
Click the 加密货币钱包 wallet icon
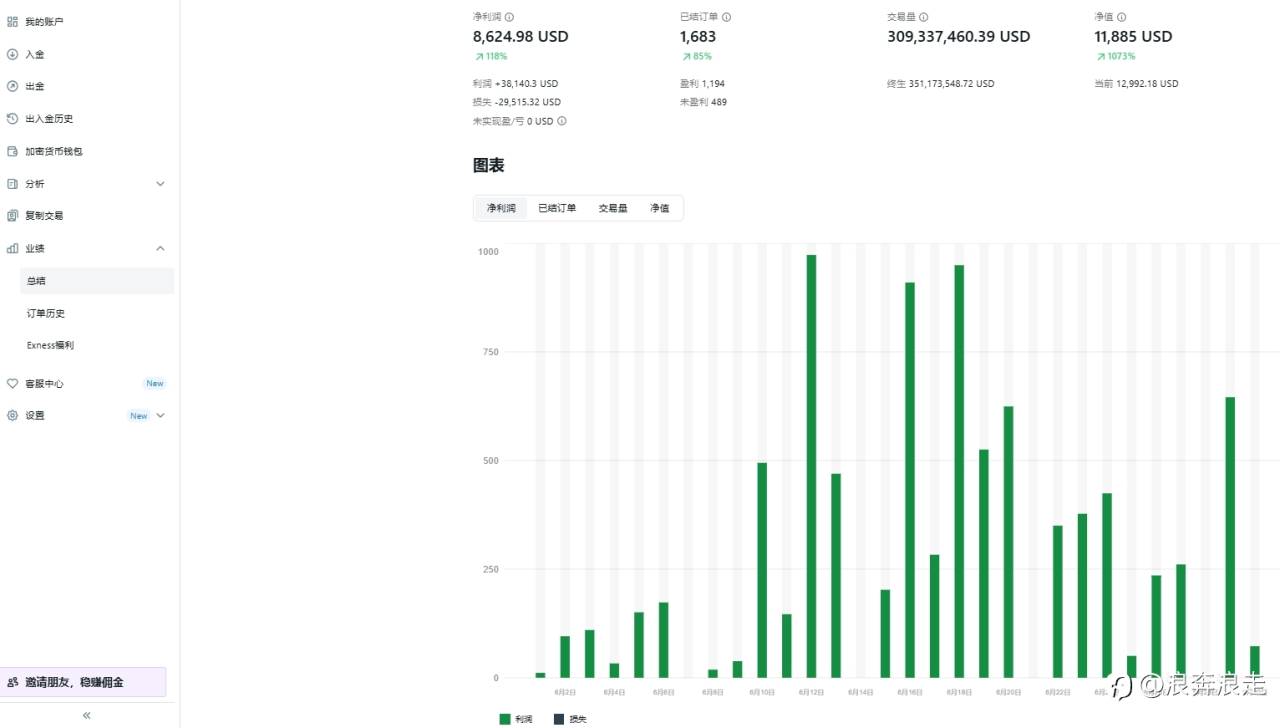pos(12,151)
